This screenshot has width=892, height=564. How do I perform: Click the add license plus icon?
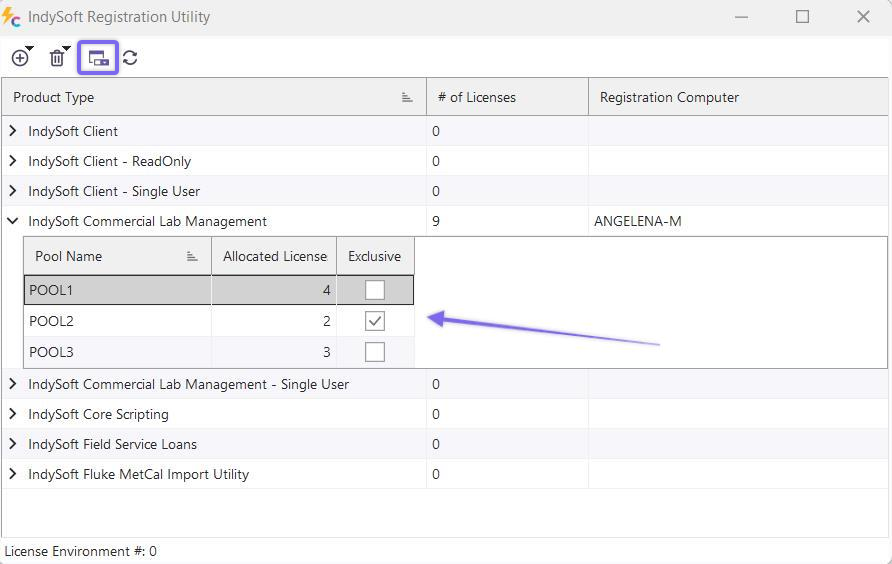(x=19, y=58)
